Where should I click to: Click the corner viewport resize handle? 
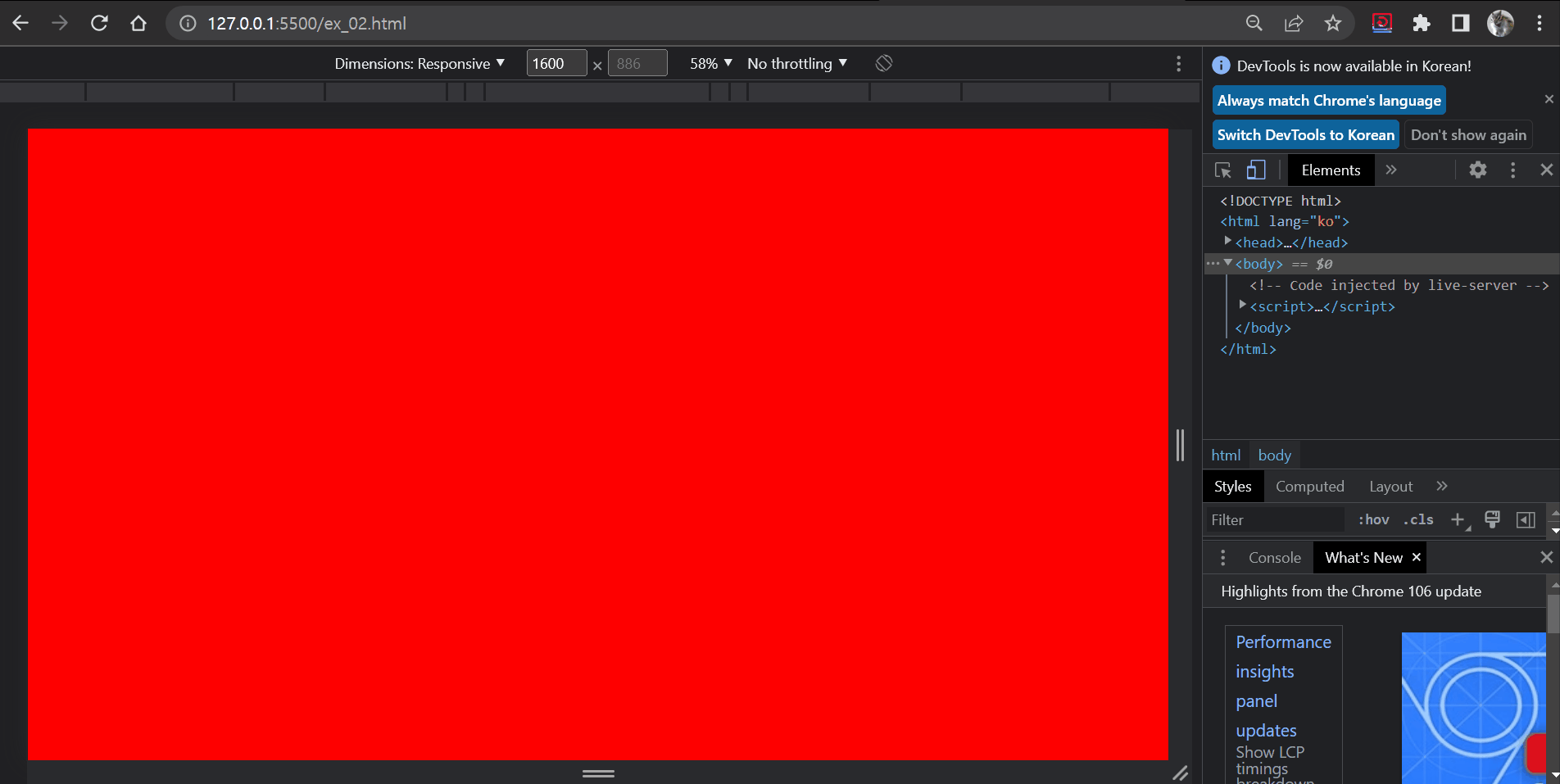pyautogui.click(x=1180, y=773)
